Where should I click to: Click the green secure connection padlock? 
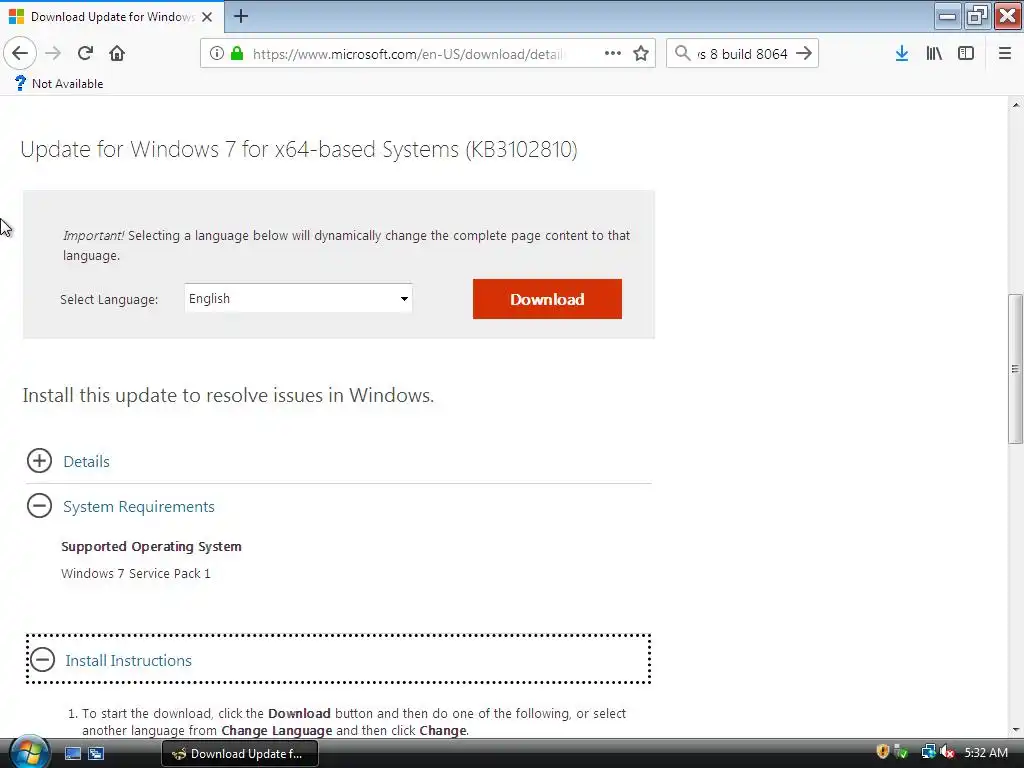[x=237, y=54]
